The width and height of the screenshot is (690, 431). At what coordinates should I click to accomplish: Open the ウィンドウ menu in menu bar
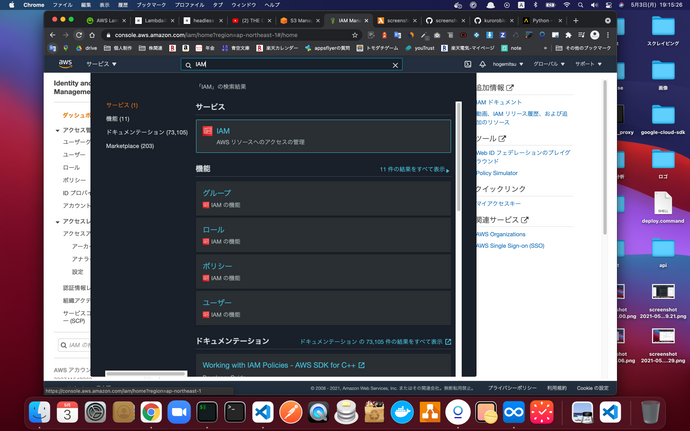tap(243, 5)
